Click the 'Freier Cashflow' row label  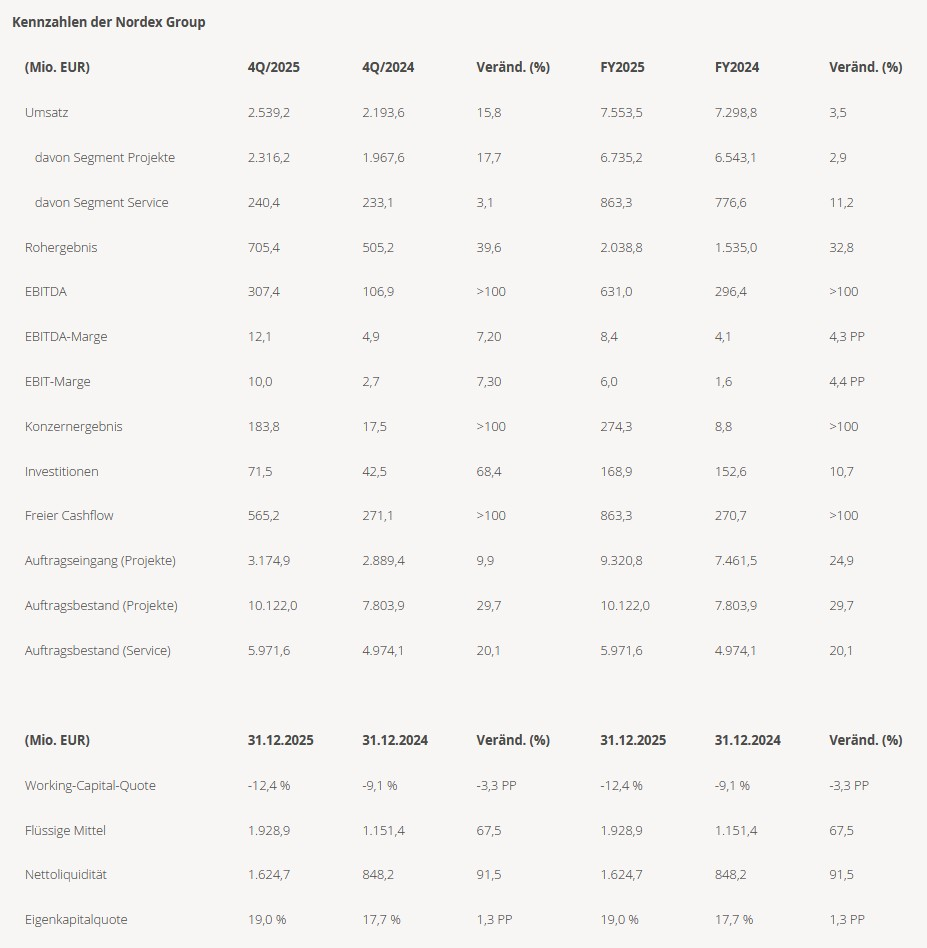point(69,516)
